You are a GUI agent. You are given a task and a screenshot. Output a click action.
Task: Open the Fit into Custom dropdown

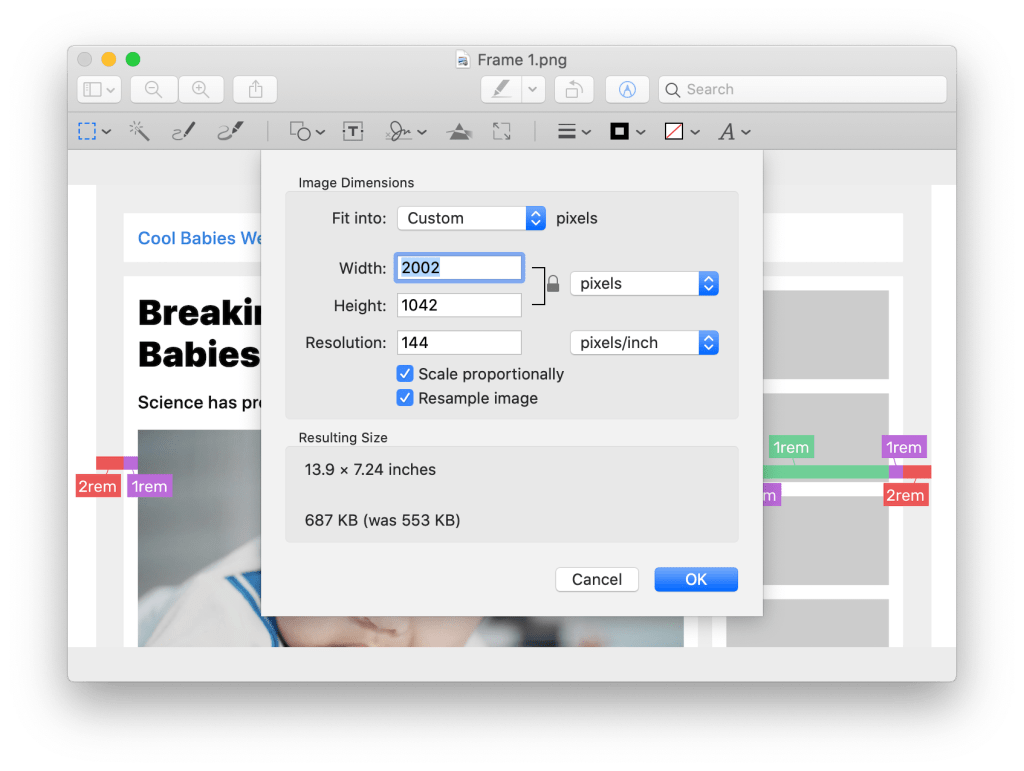click(x=471, y=218)
